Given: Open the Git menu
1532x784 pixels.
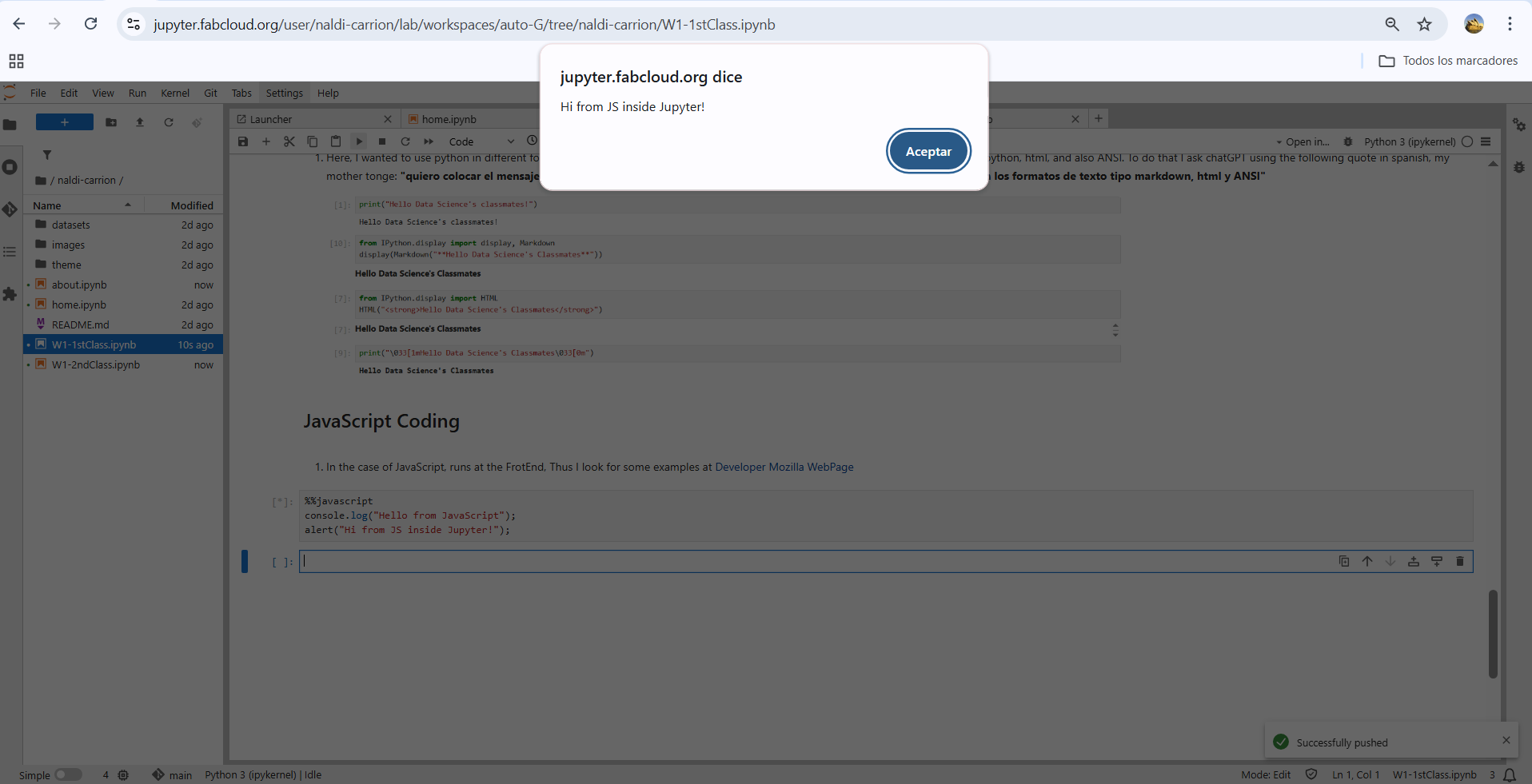Looking at the screenshot, I should pos(209,93).
